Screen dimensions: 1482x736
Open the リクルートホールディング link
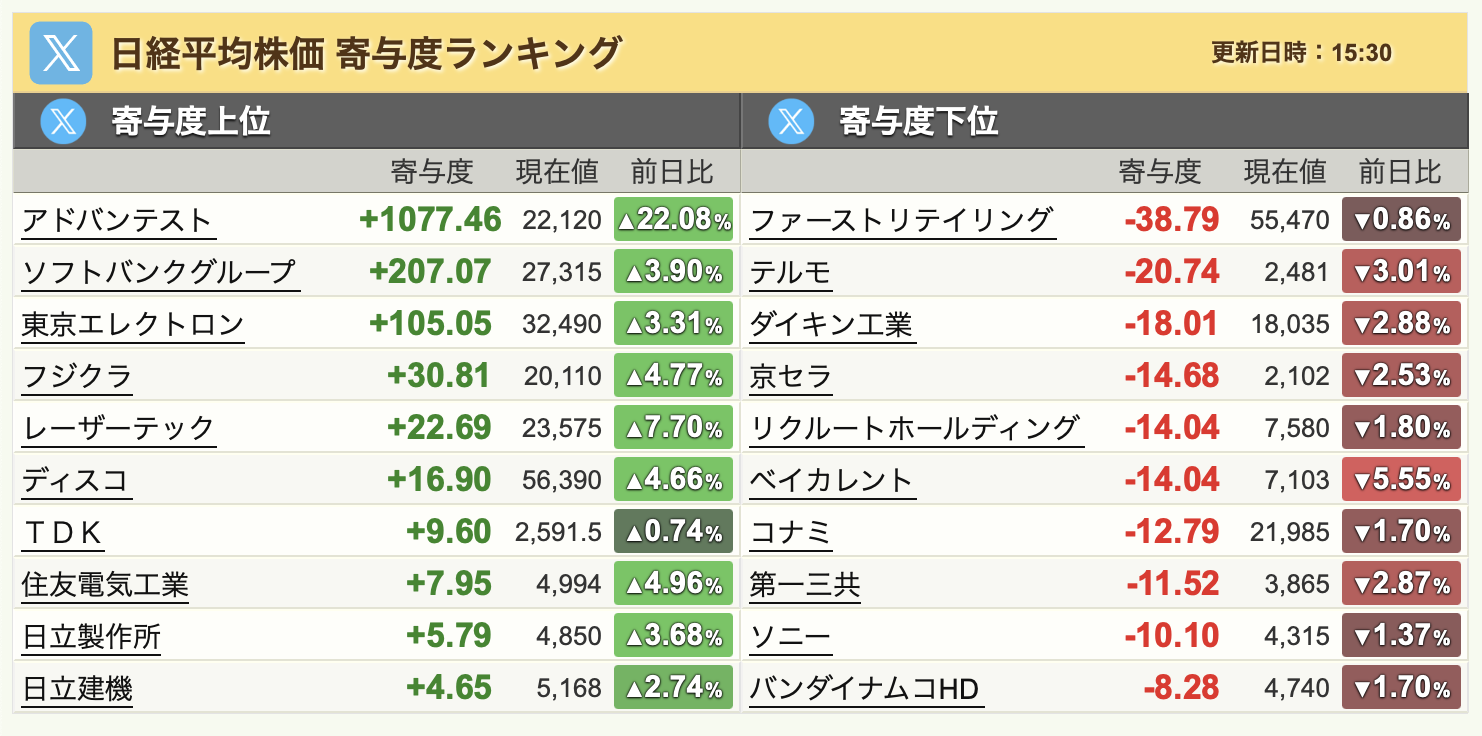[x=915, y=428]
